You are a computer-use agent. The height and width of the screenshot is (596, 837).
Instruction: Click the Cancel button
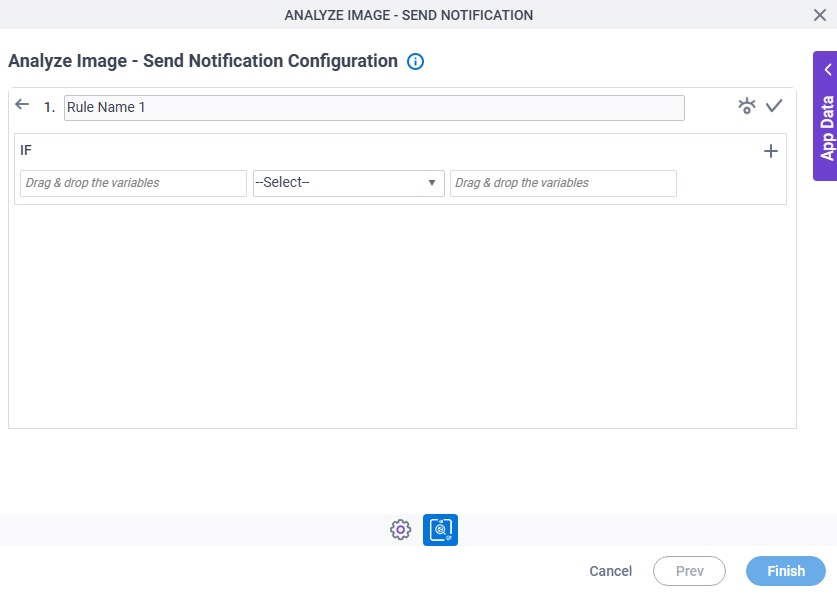(x=611, y=571)
